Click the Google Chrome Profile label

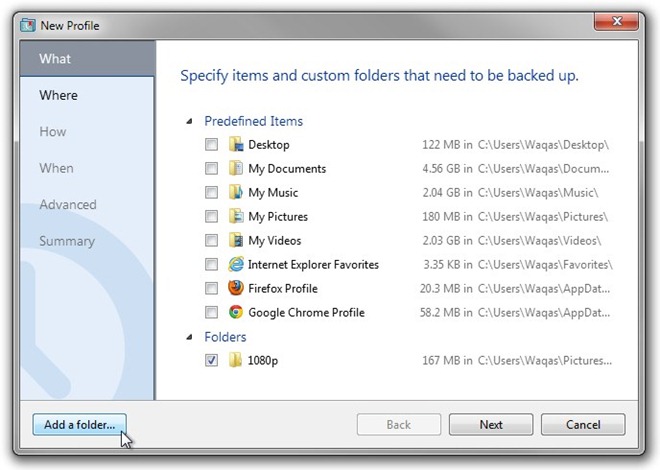click(306, 313)
